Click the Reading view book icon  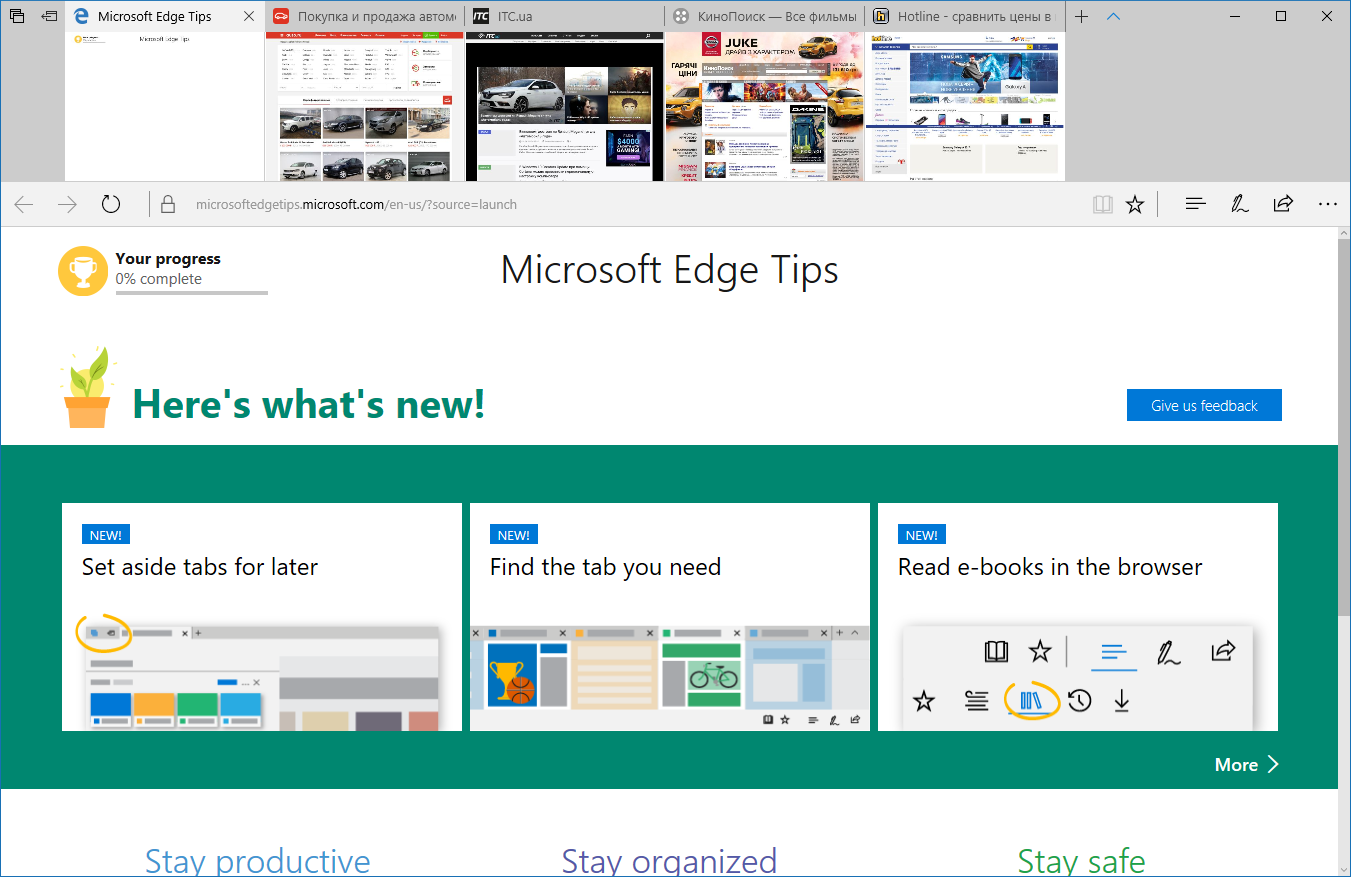[1103, 205]
